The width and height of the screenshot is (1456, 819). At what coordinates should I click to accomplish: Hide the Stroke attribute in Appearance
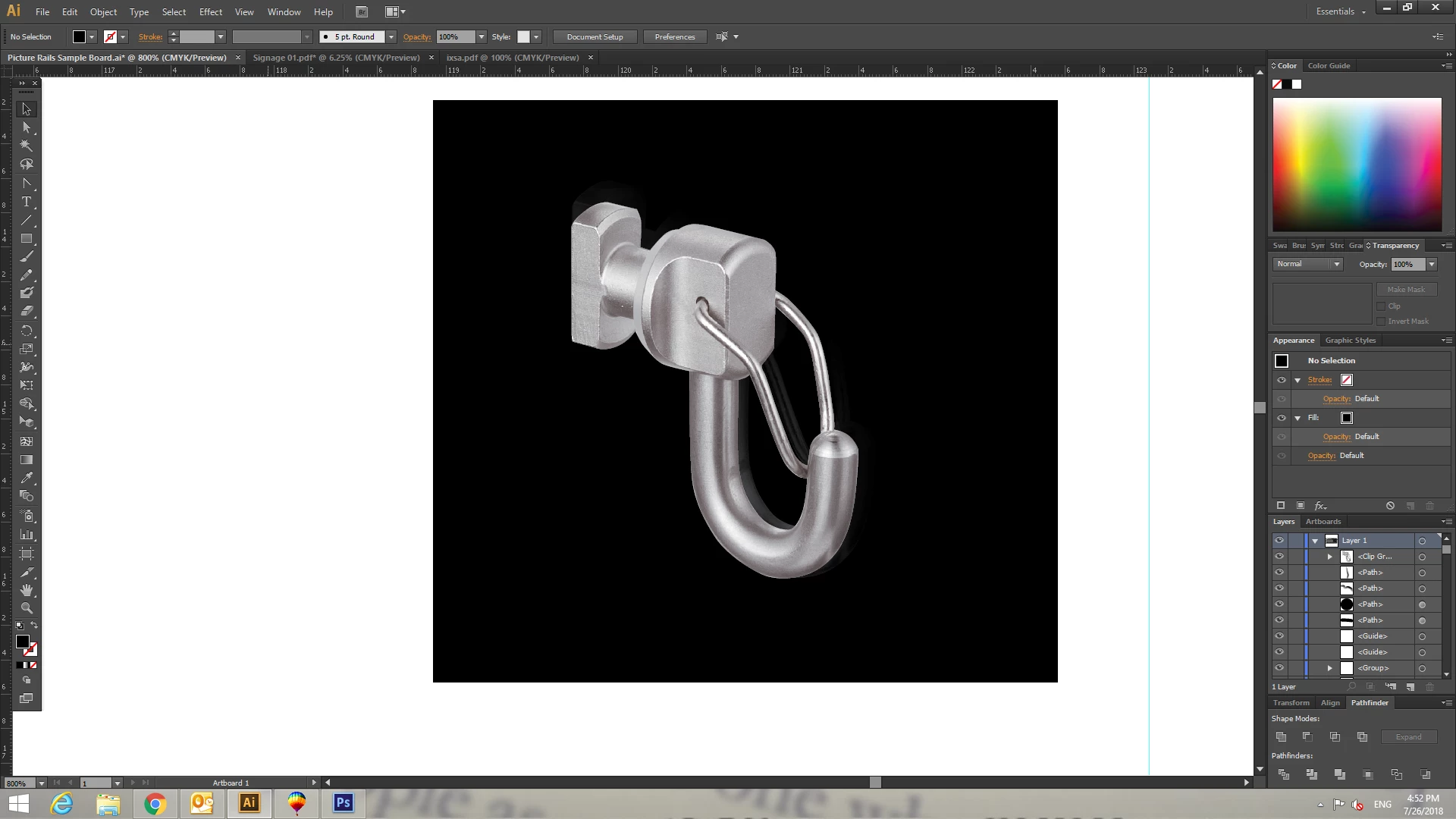tap(1282, 380)
